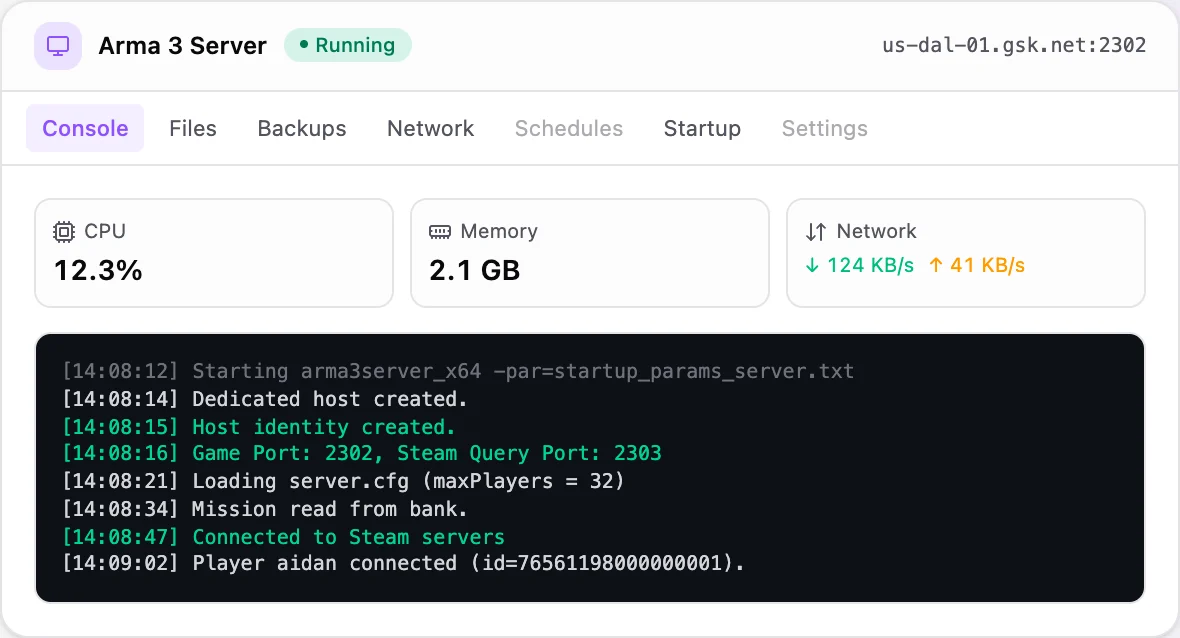This screenshot has height=638, width=1180.
Task: Click log line Host identity created
Action: click(x=259, y=427)
